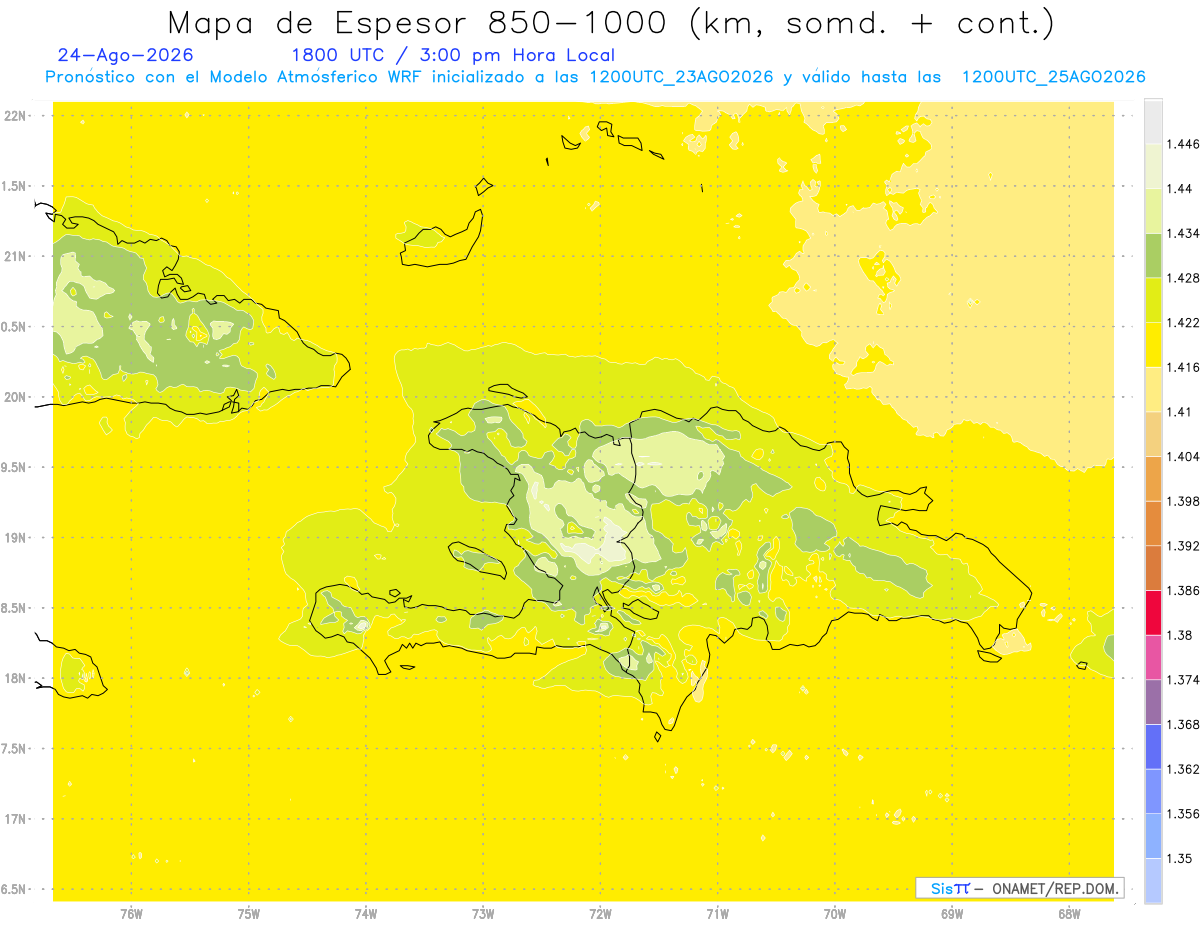Select the orange 1.398–1.404 legend swatch
Screen dimensions: 1200x927
tap(1153, 478)
